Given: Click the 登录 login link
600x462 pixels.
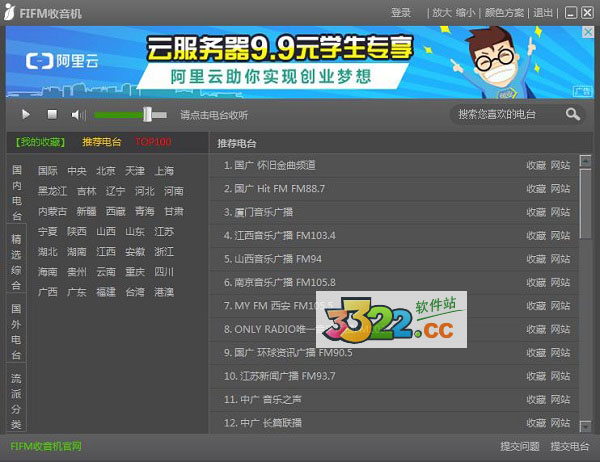Looking at the screenshot, I should click(401, 13).
